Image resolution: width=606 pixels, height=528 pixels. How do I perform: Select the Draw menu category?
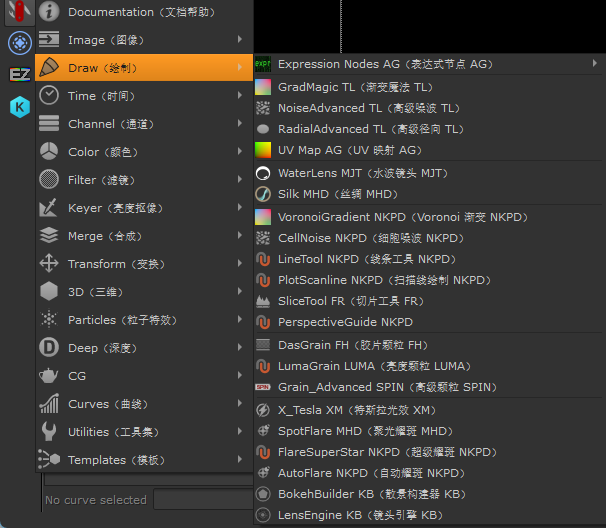[x=144, y=68]
